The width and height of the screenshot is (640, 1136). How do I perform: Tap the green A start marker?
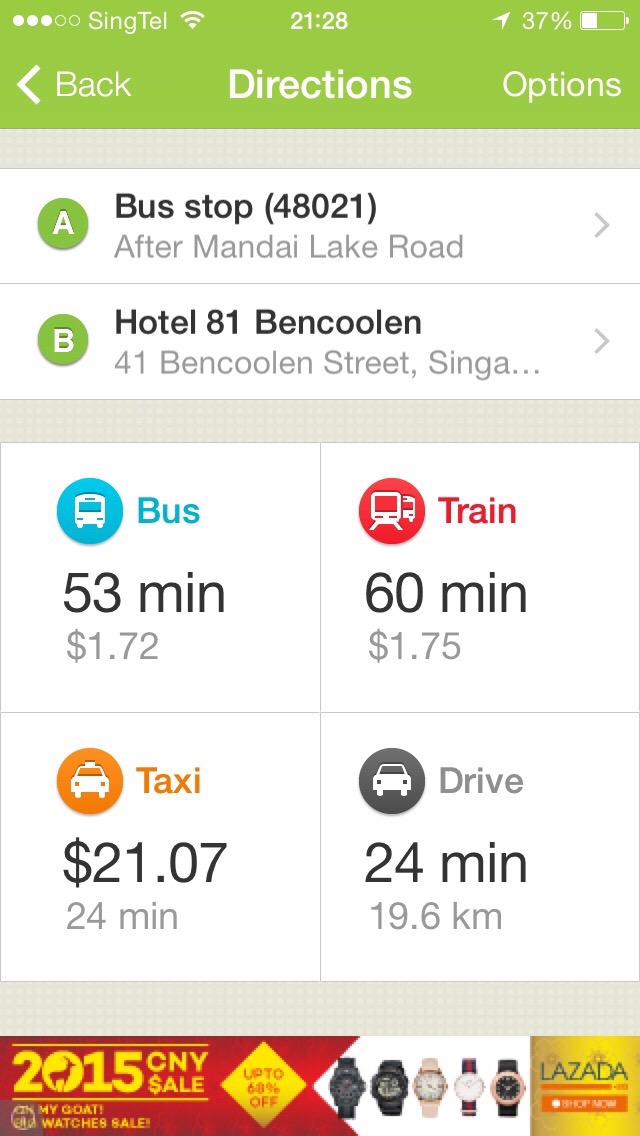pos(63,225)
